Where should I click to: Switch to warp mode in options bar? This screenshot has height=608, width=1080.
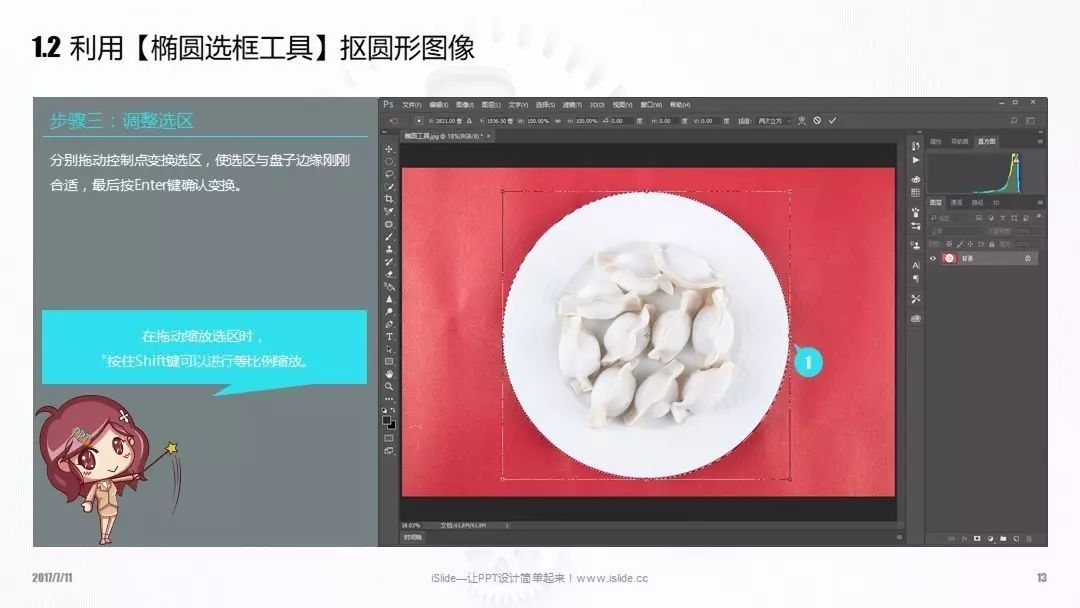click(802, 120)
